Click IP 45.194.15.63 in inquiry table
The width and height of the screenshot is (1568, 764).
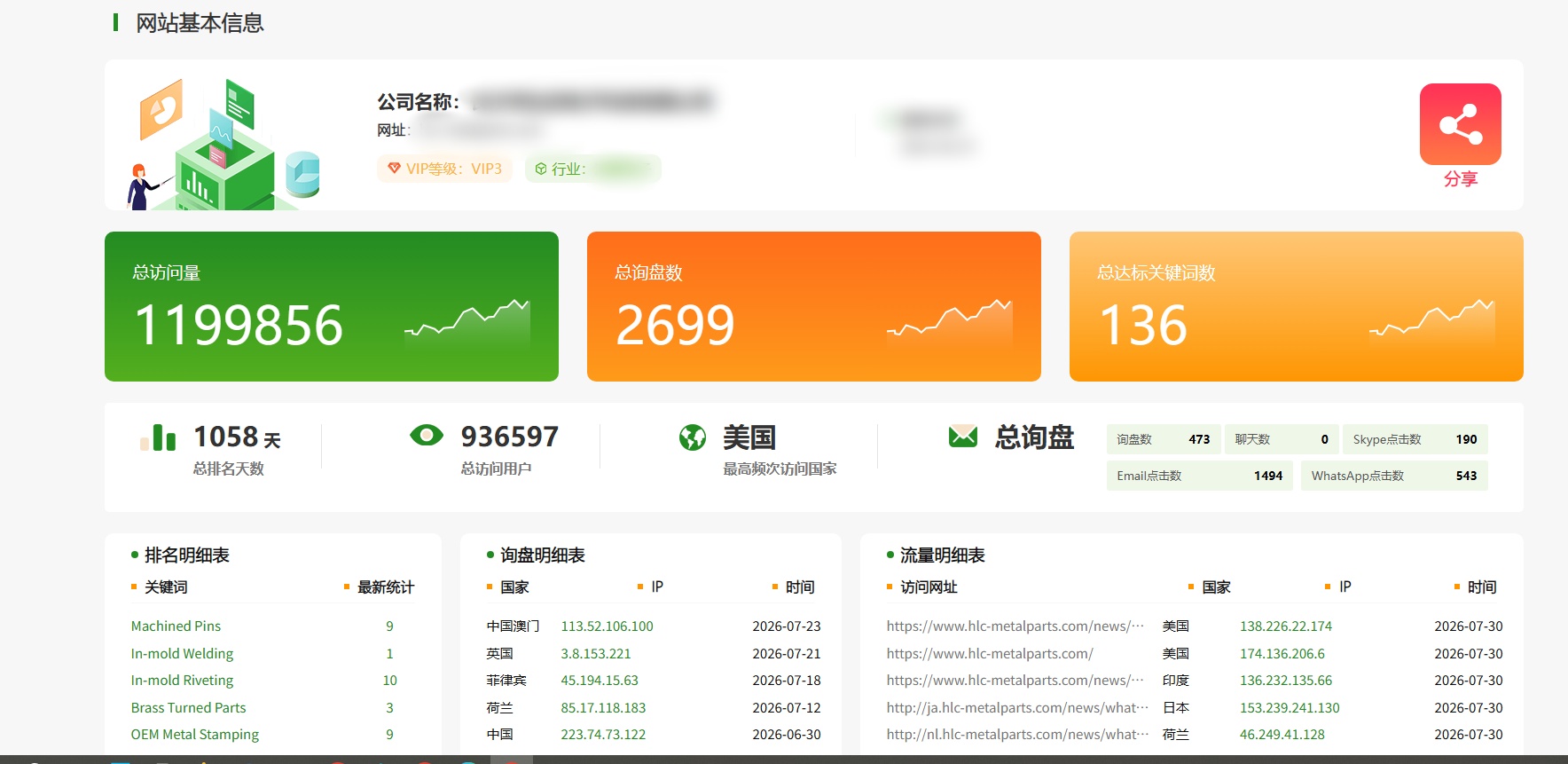[x=600, y=681]
